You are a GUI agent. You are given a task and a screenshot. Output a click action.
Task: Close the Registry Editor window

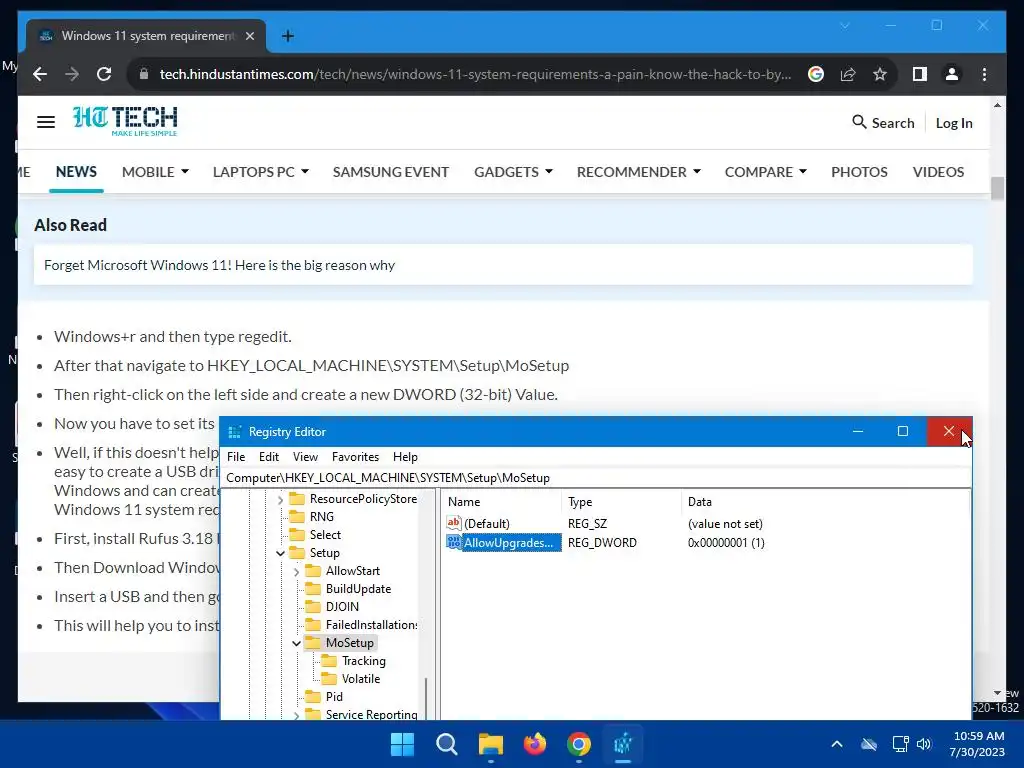click(x=949, y=431)
